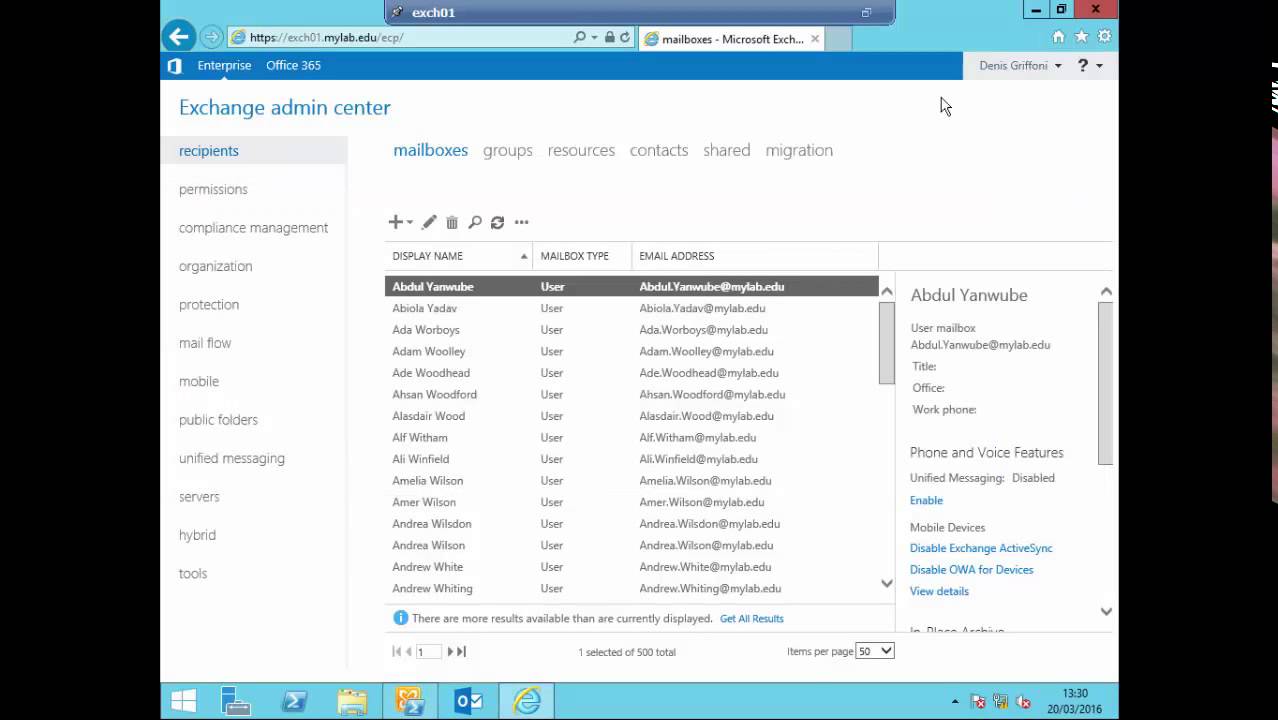Click Disable OWA for Devices link
The height and width of the screenshot is (720, 1278).
pos(972,570)
